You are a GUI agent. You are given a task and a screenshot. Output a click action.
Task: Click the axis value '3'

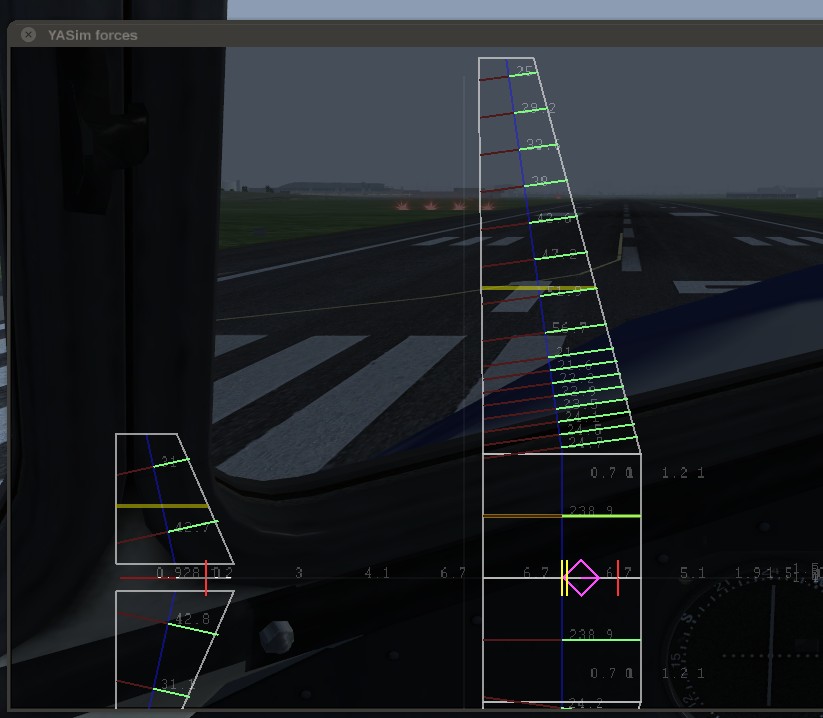(x=299, y=572)
